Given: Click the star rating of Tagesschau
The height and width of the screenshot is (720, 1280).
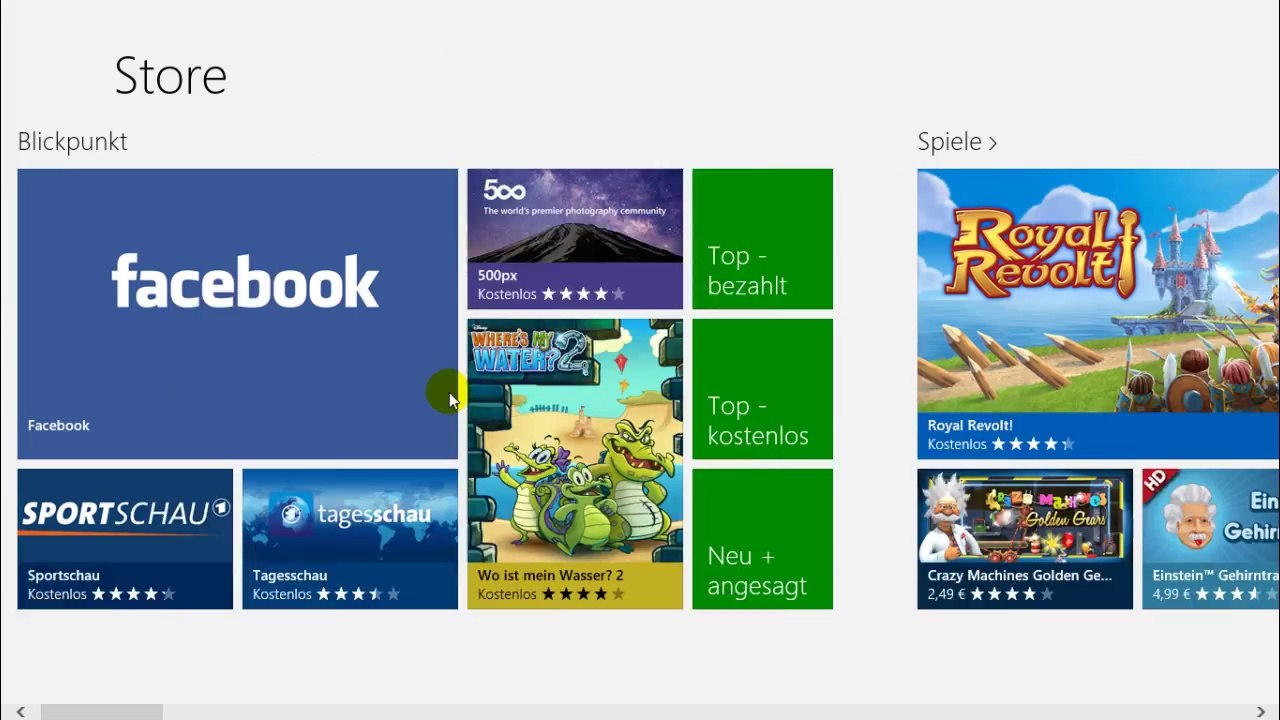Looking at the screenshot, I should point(358,594).
